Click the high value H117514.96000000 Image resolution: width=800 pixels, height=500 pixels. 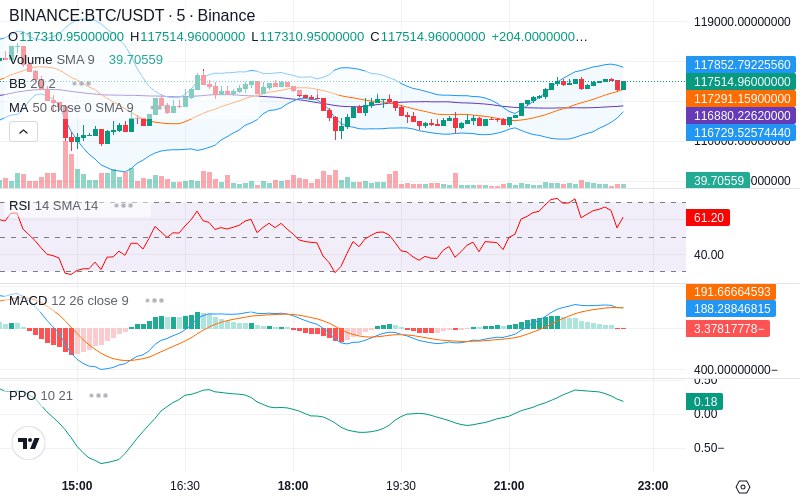(187, 37)
